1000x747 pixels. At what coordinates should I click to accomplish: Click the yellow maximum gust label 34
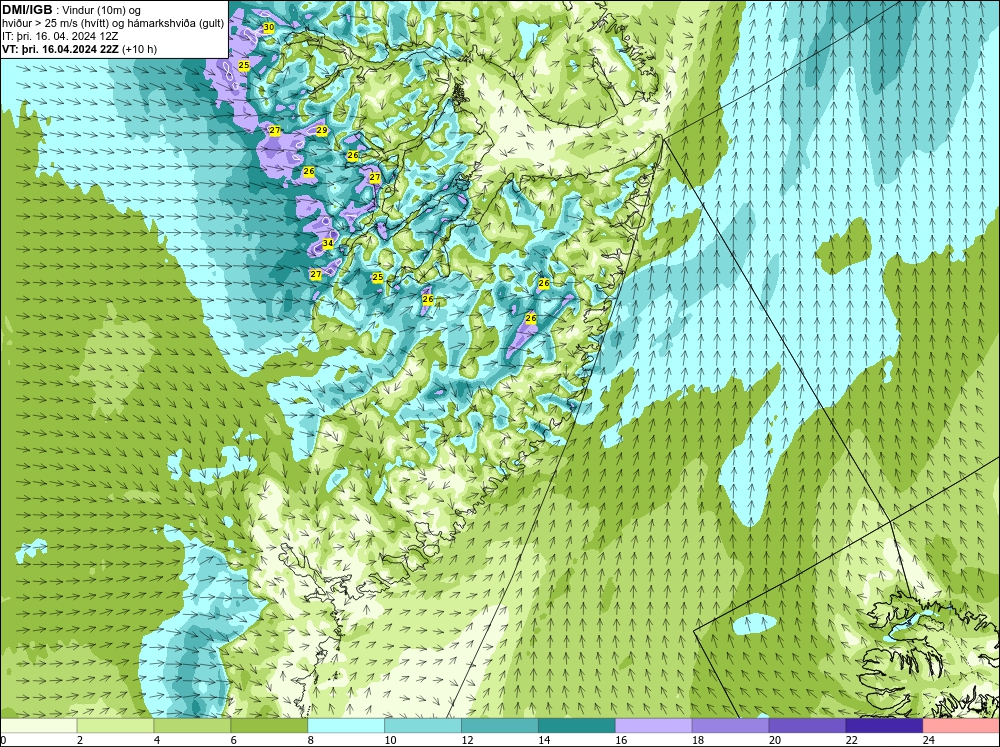pyautogui.click(x=328, y=243)
